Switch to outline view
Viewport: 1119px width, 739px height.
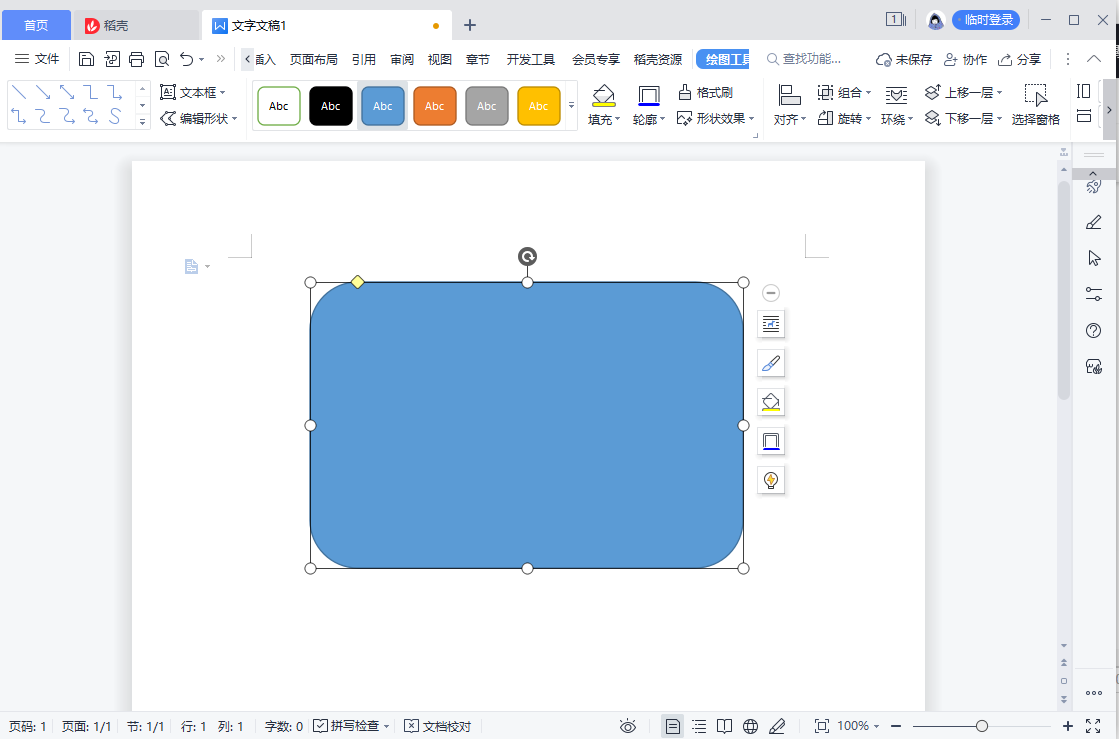click(699, 726)
